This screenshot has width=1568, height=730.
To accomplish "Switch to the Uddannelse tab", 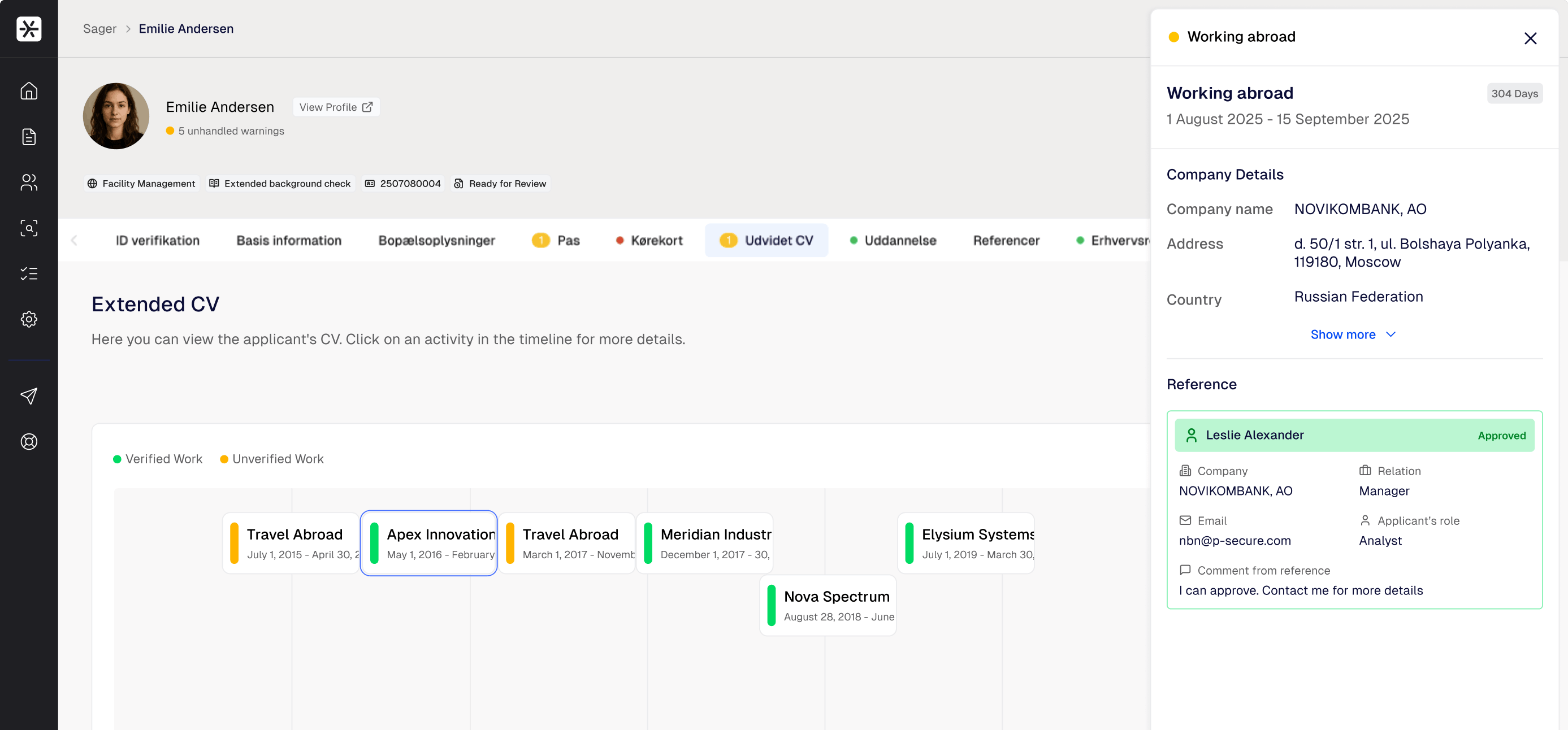I will (893, 240).
